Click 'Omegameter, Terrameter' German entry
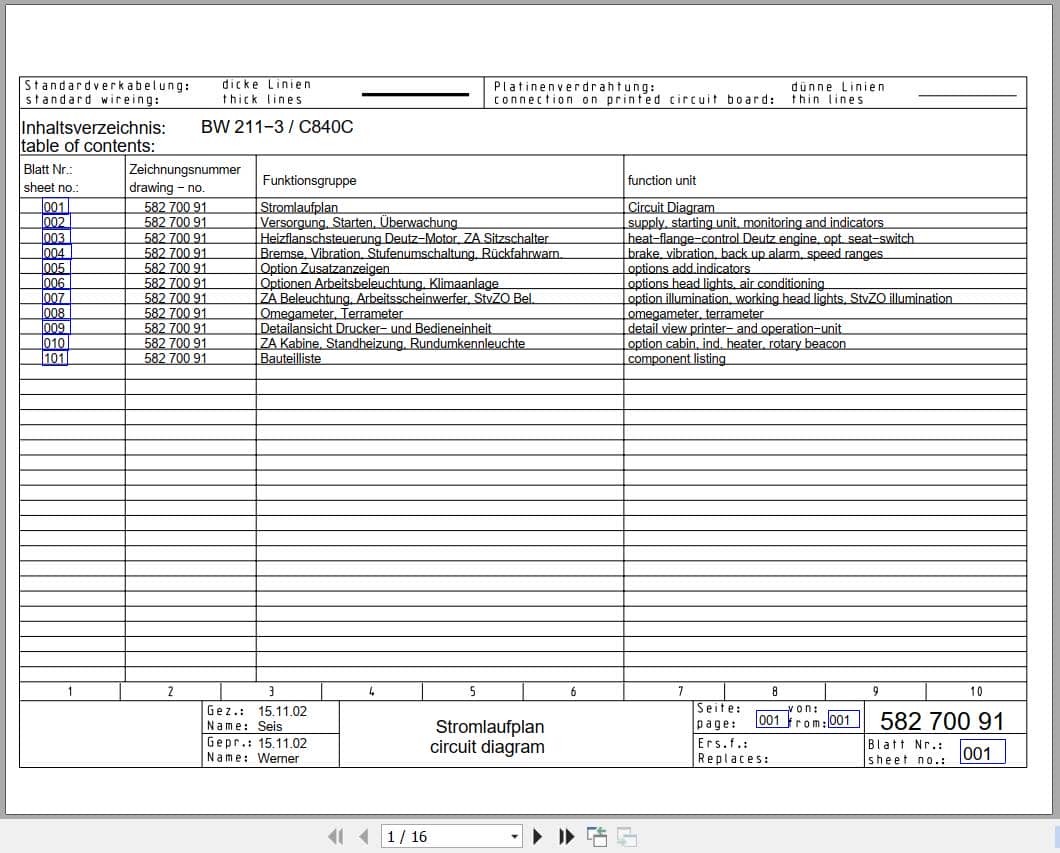This screenshot has width=1060, height=853. 331,314
